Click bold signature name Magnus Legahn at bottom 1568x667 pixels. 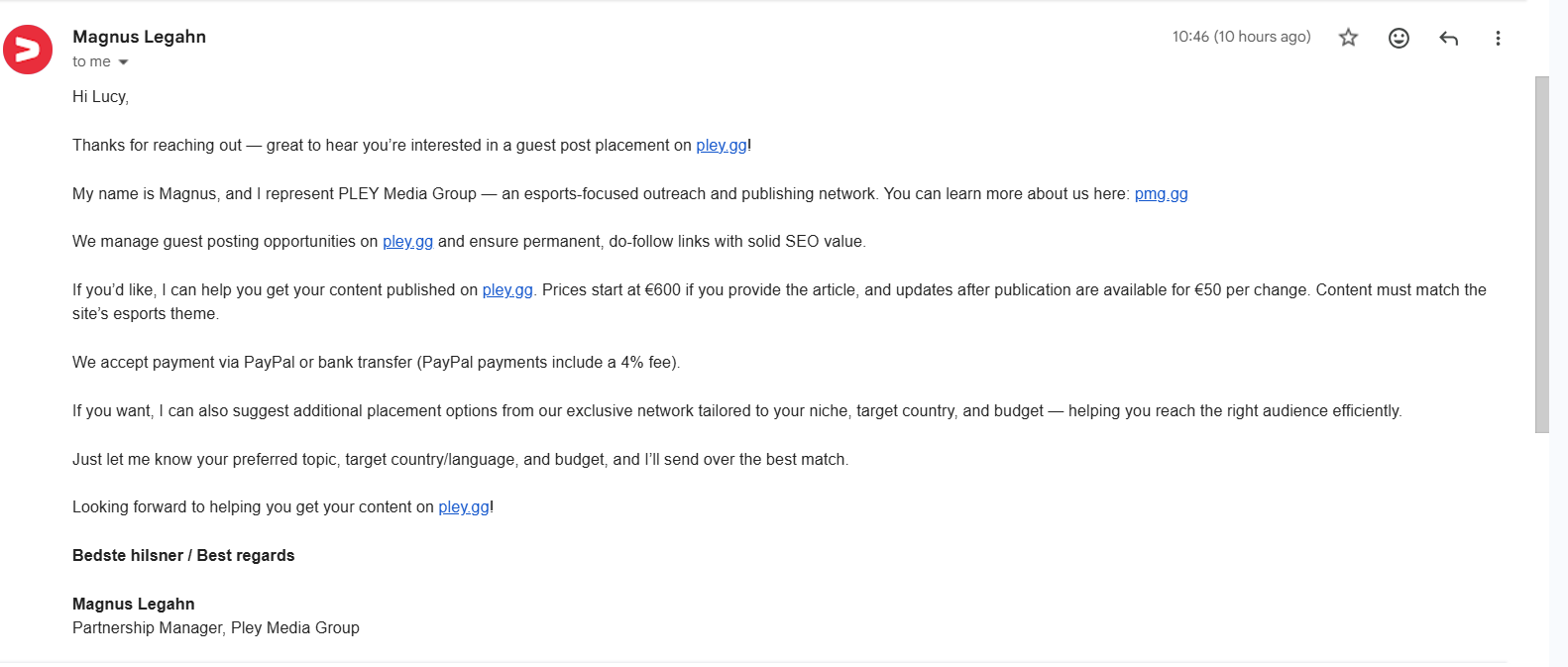133,605
